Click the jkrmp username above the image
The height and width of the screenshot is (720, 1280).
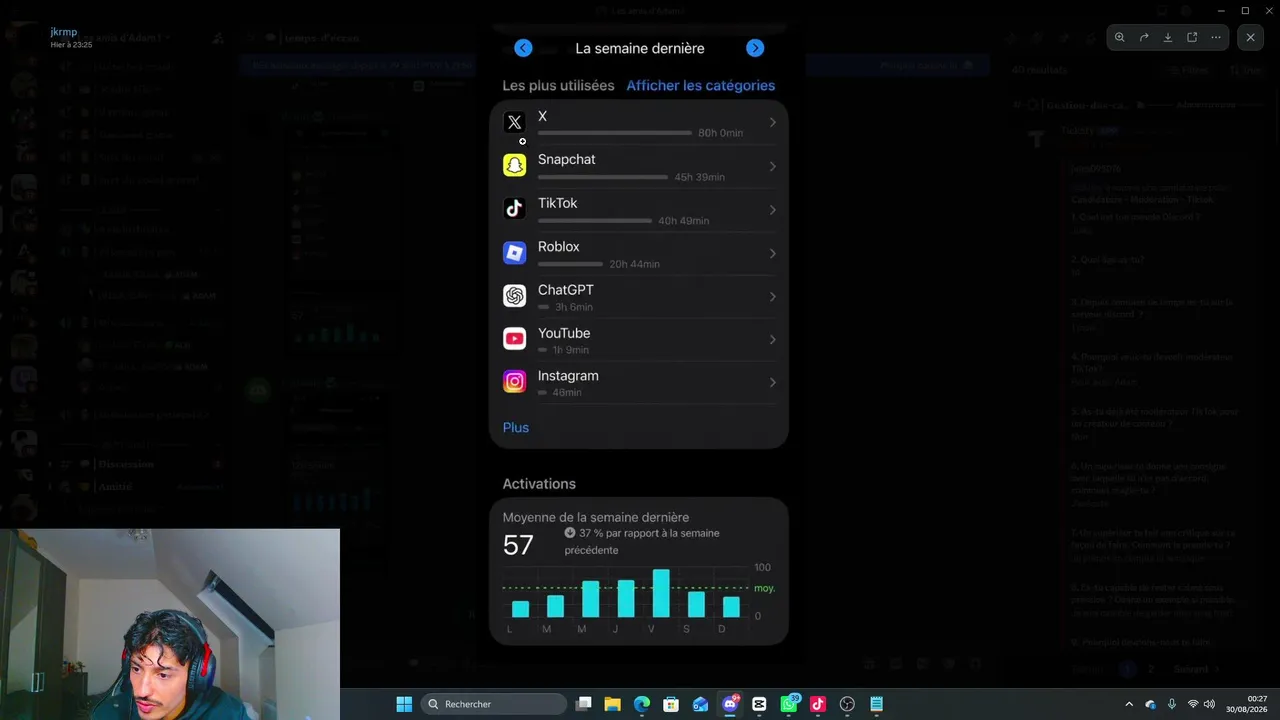click(64, 32)
